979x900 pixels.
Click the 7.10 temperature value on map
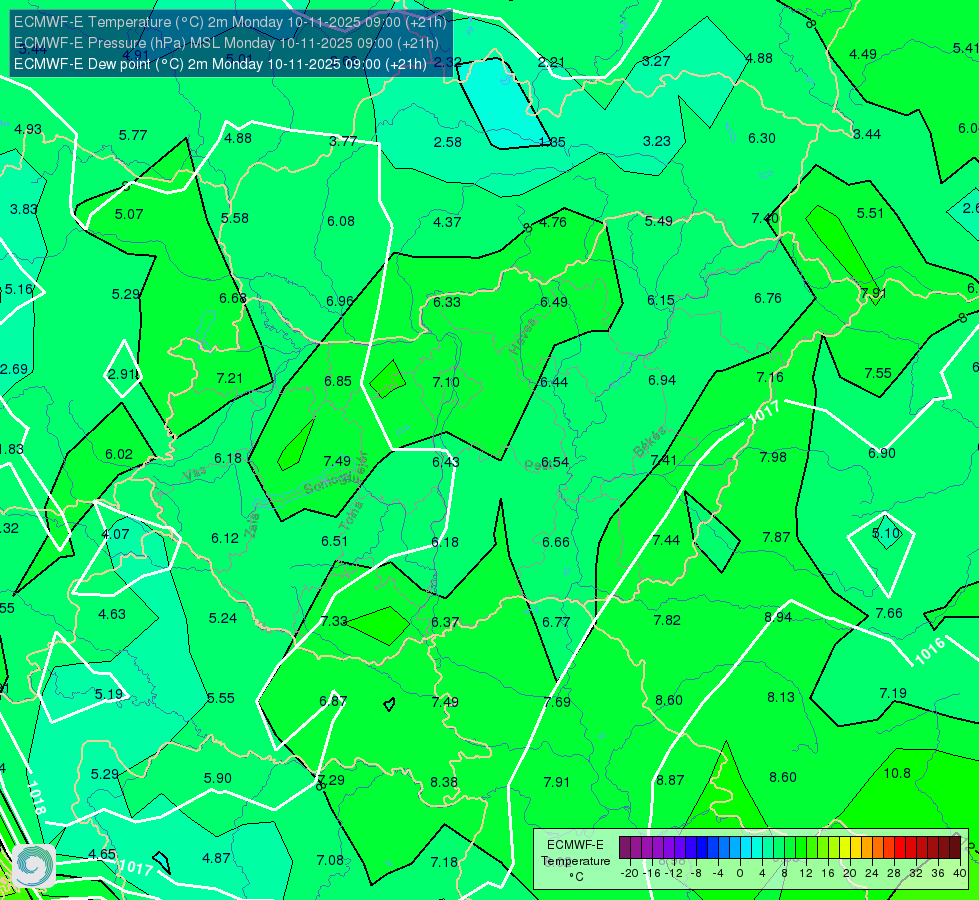446,382
